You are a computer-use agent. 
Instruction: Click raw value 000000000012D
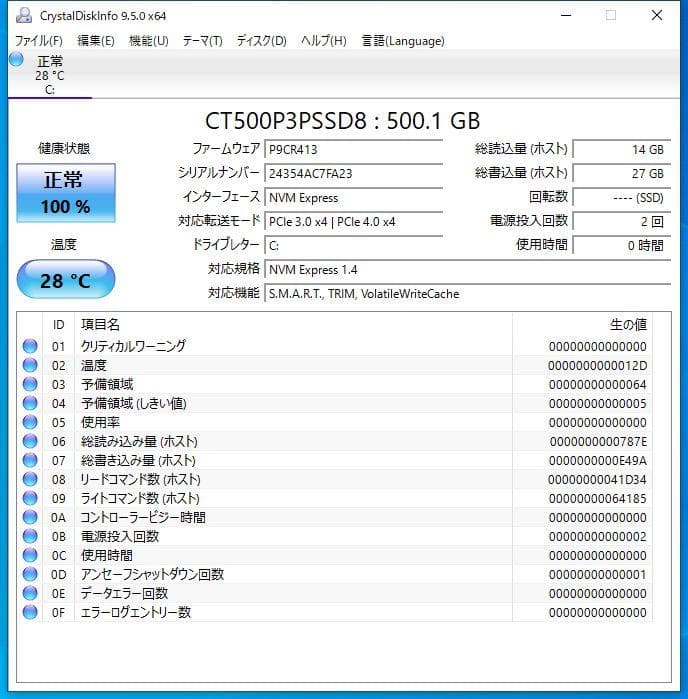[x=597, y=366]
